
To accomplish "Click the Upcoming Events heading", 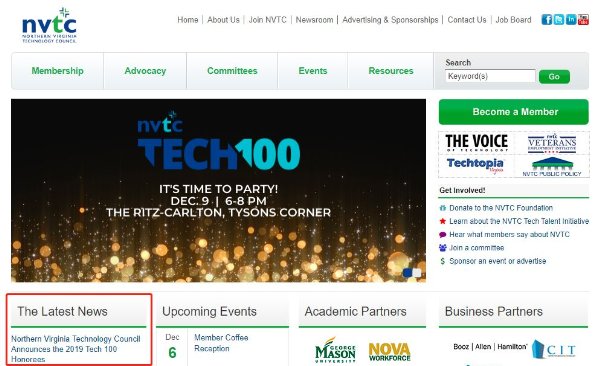I will point(209,311).
